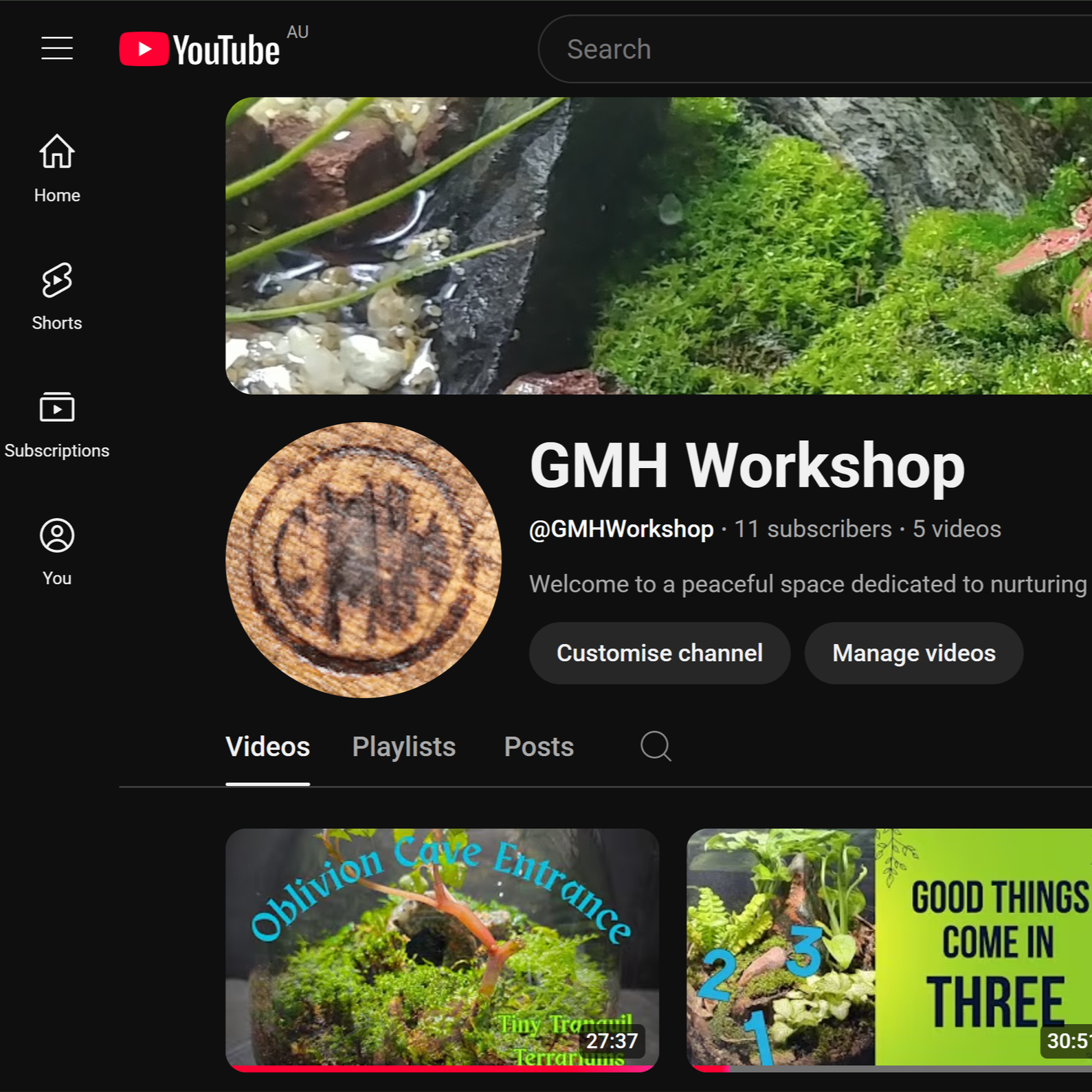Switch to the Posts tab
Screen dimensions: 1092x1092
(x=539, y=747)
